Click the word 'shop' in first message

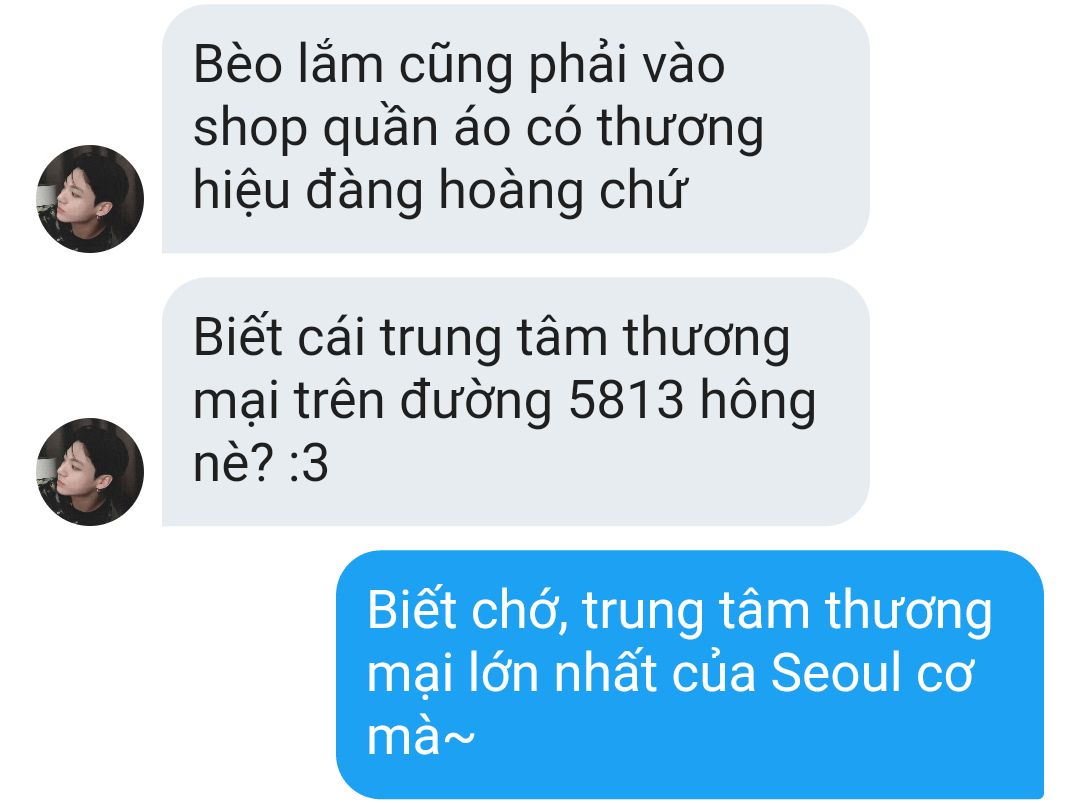click(x=250, y=129)
